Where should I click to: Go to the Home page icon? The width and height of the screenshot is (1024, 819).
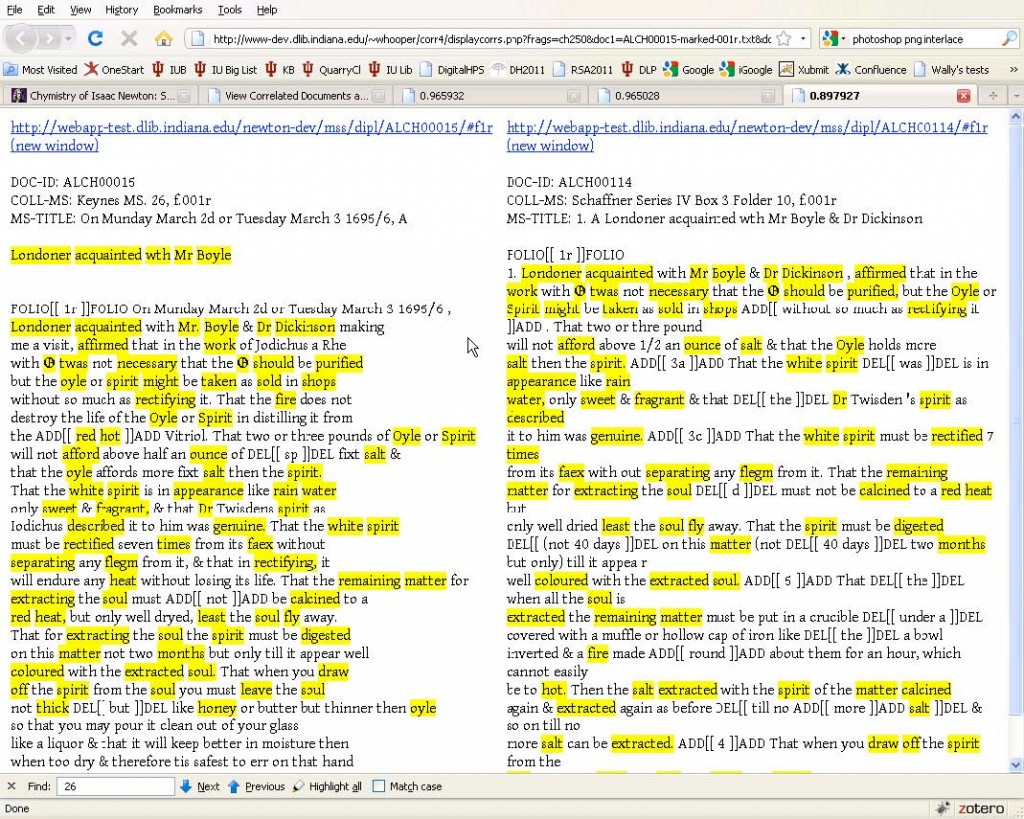[163, 39]
